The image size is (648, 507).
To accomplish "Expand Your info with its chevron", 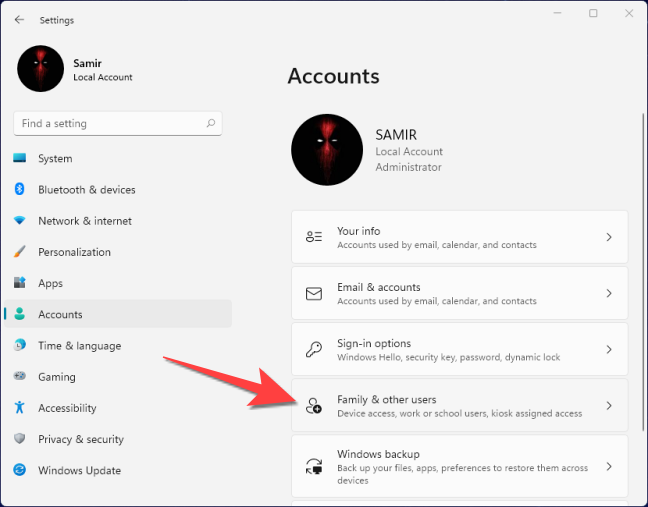I will 609,237.
